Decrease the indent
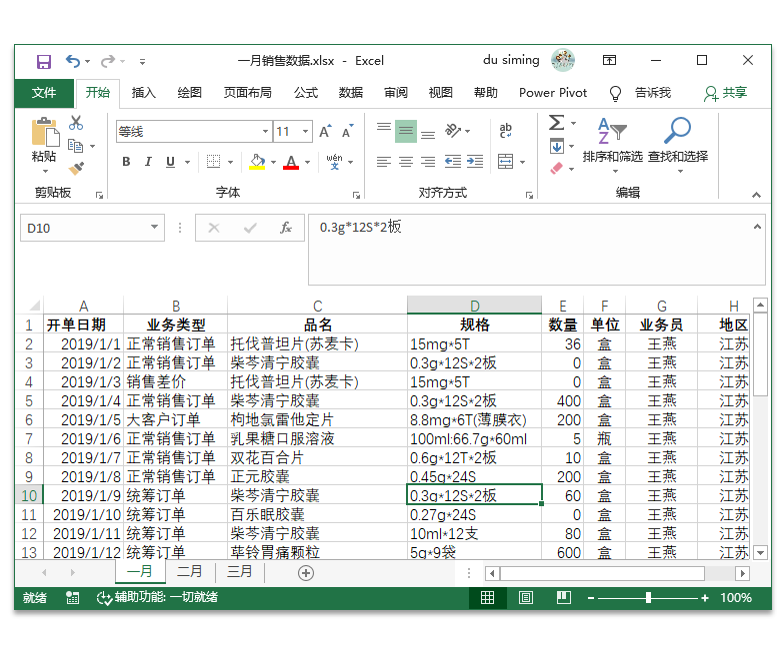Image resolution: width=784 pixels, height=650 pixels. point(453,162)
